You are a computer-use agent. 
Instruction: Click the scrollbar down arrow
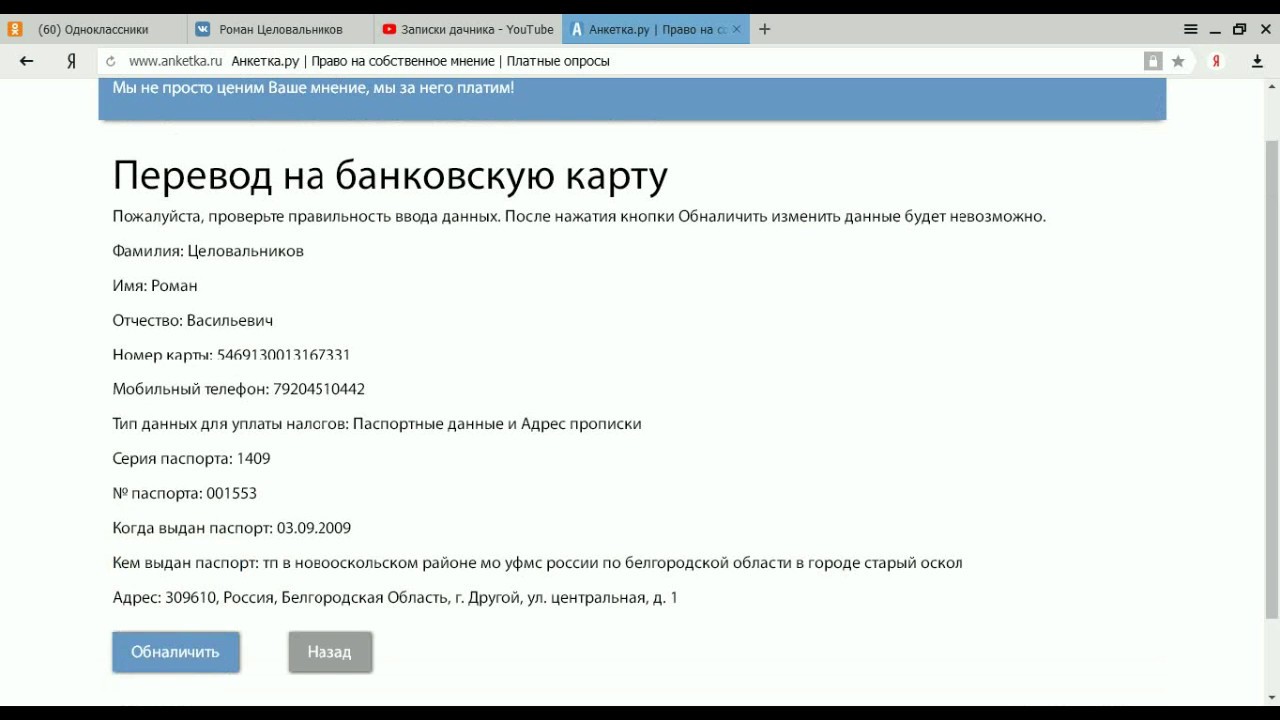(x=1272, y=698)
